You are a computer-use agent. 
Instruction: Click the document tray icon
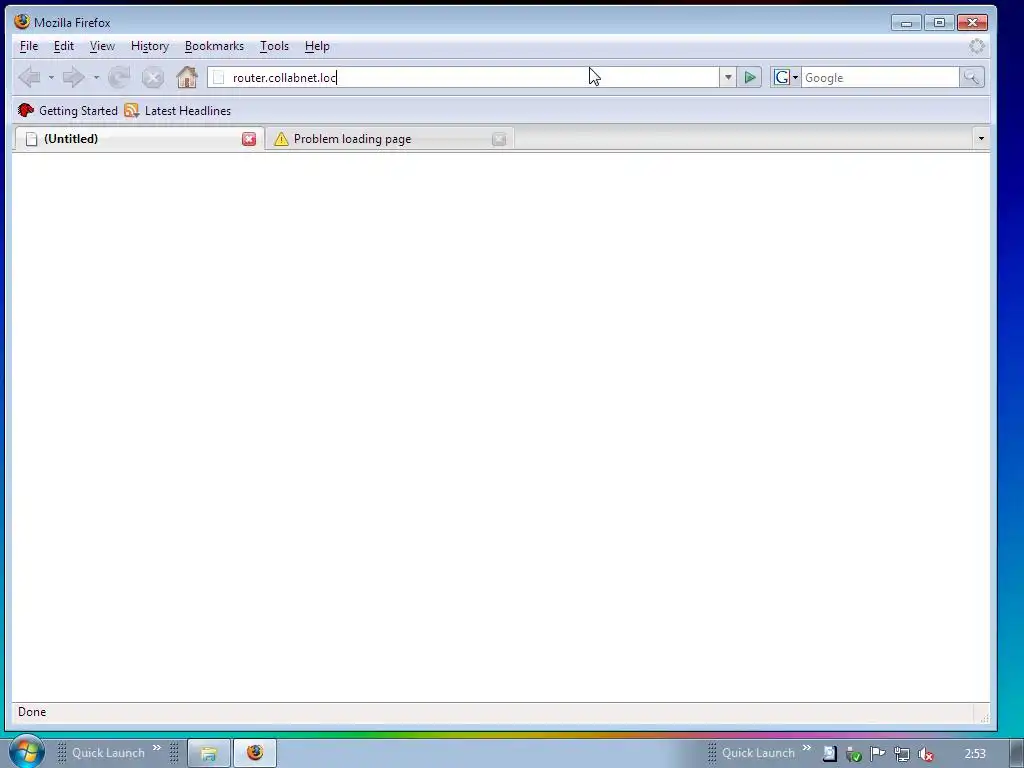[829, 754]
